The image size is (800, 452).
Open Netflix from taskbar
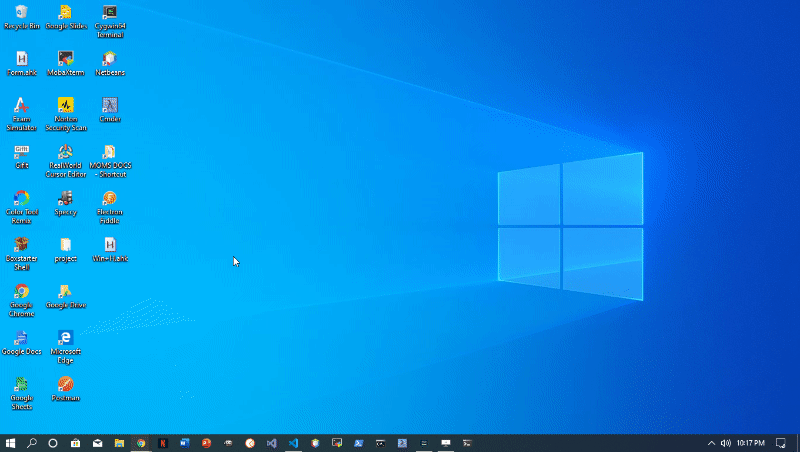[163, 443]
